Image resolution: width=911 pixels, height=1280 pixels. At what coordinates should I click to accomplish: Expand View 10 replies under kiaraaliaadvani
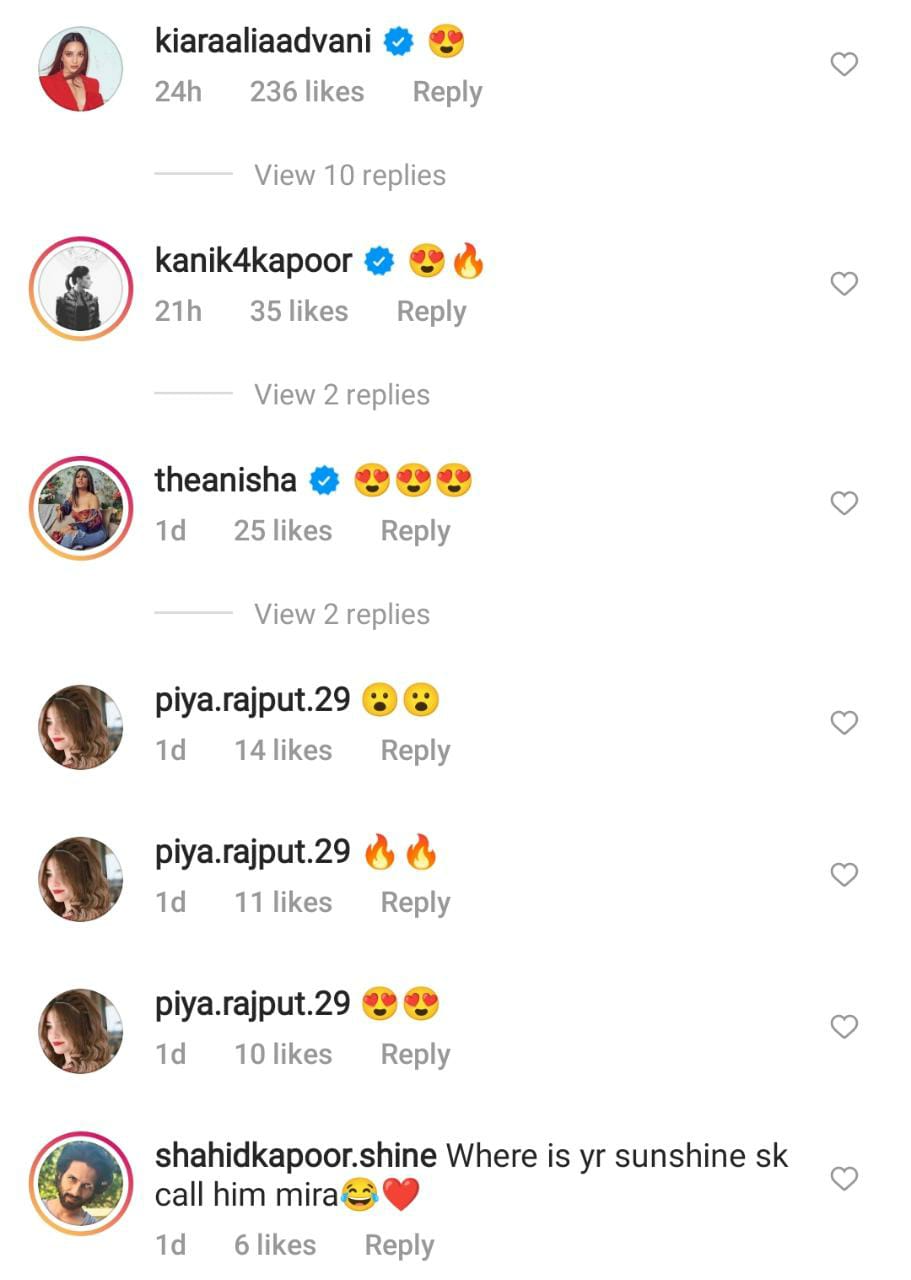tap(349, 175)
